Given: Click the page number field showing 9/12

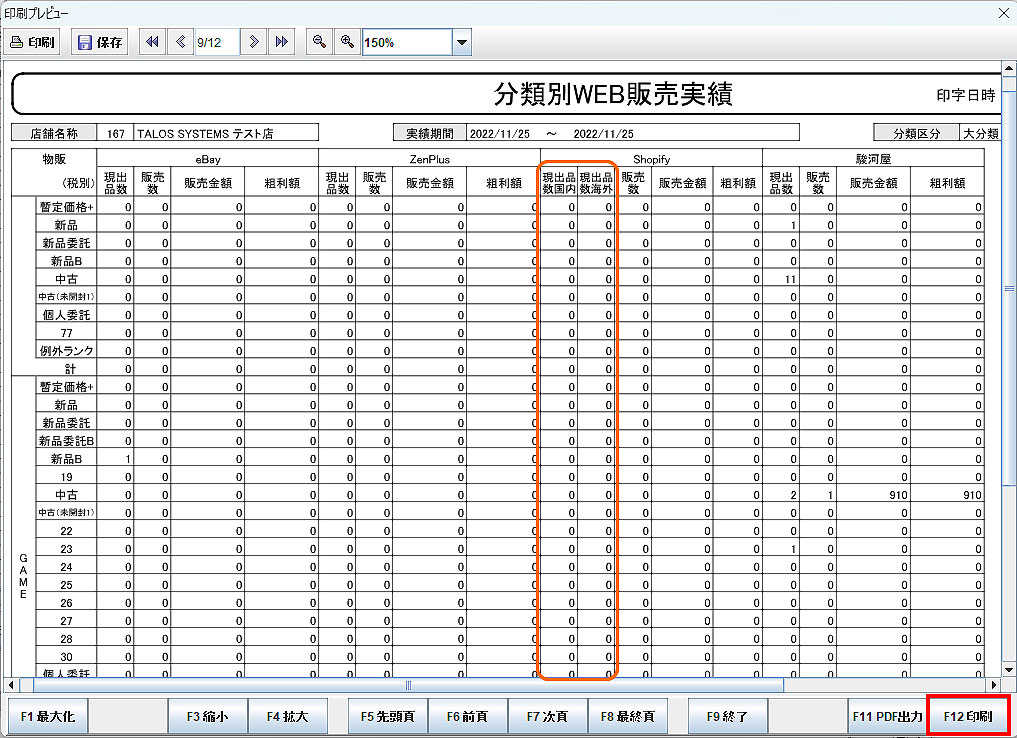Looking at the screenshot, I should pos(216,43).
